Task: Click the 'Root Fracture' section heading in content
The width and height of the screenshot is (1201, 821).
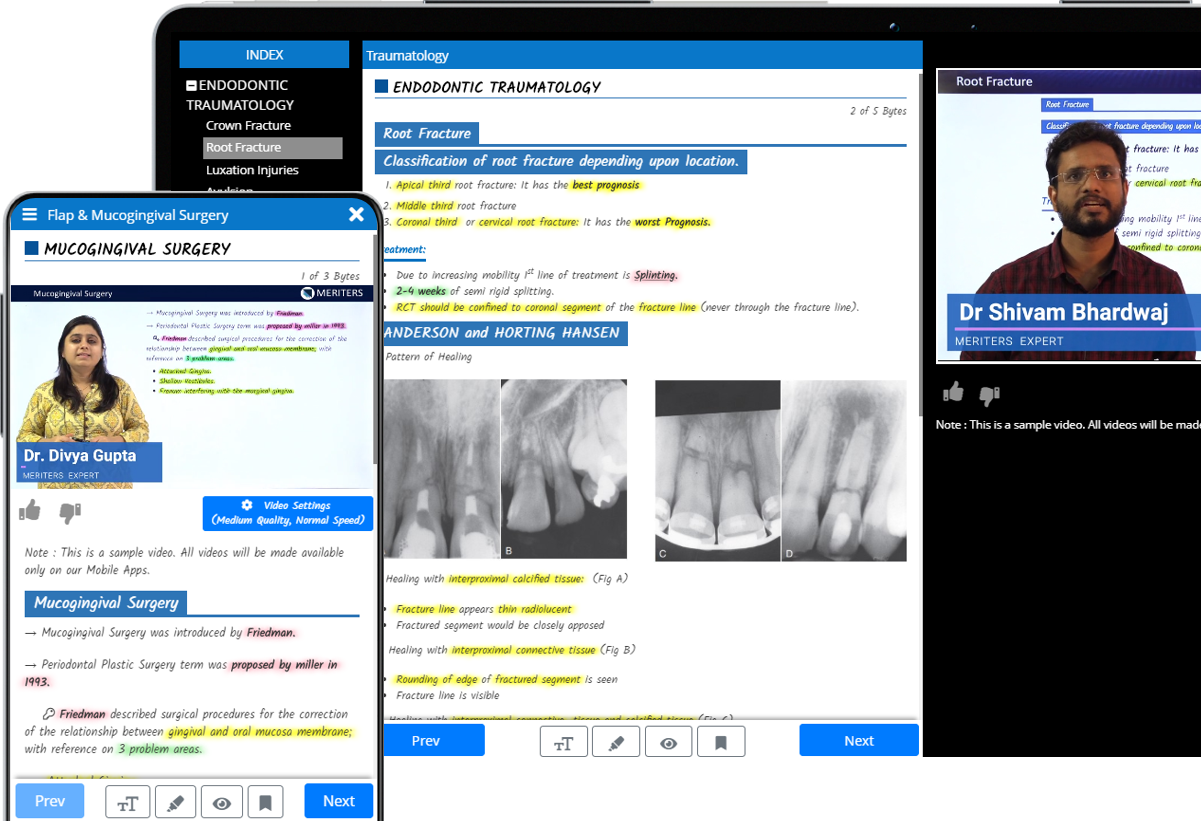Action: click(x=427, y=133)
